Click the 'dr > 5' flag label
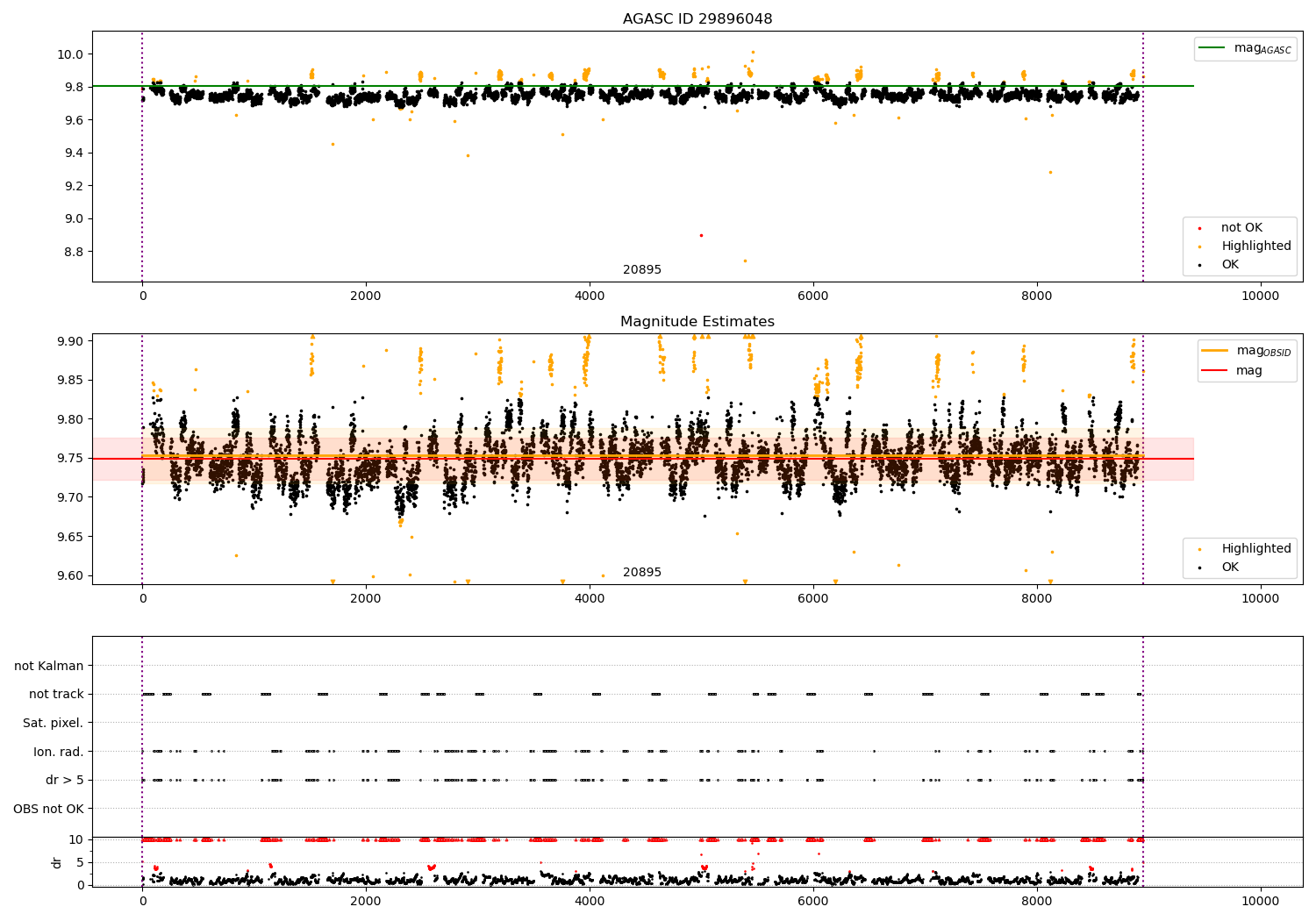1316x921 pixels. pyautogui.click(x=65, y=780)
